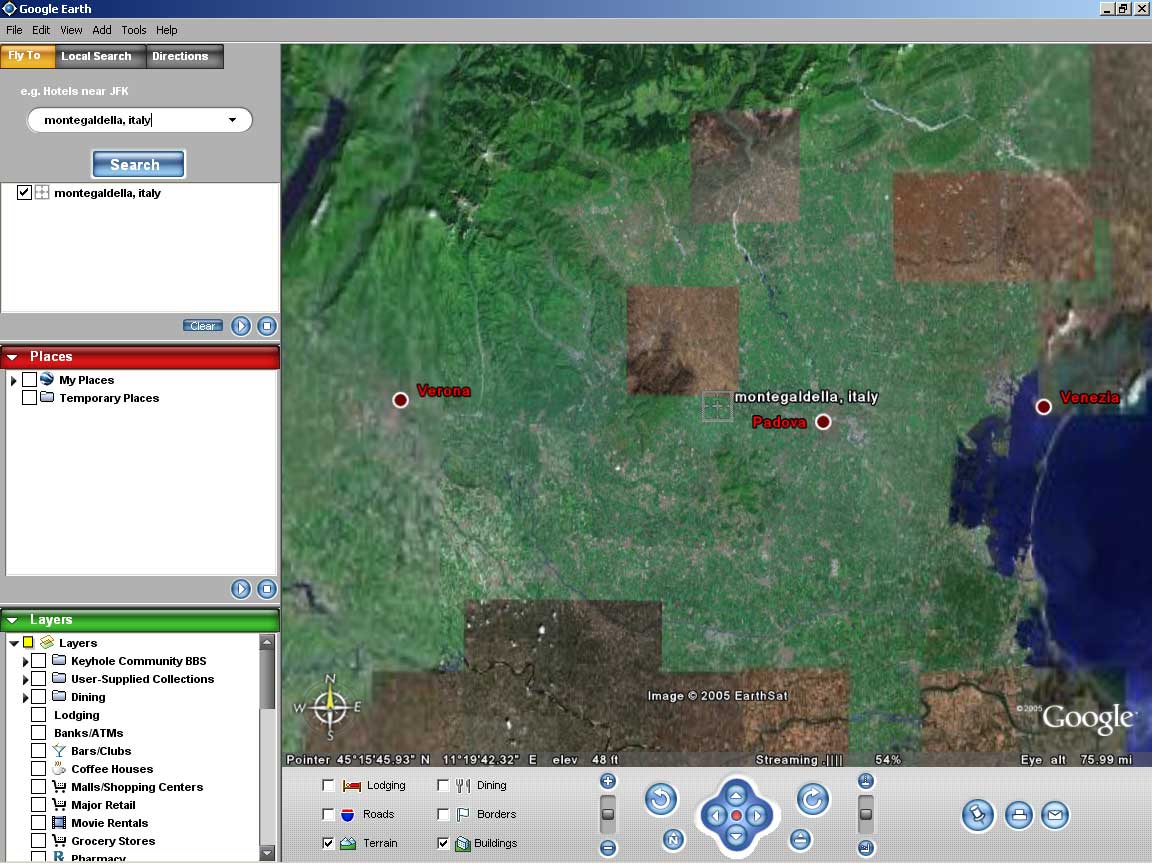This screenshot has height=864, width=1152.
Task: Open the Edit menu
Action: tap(41, 30)
